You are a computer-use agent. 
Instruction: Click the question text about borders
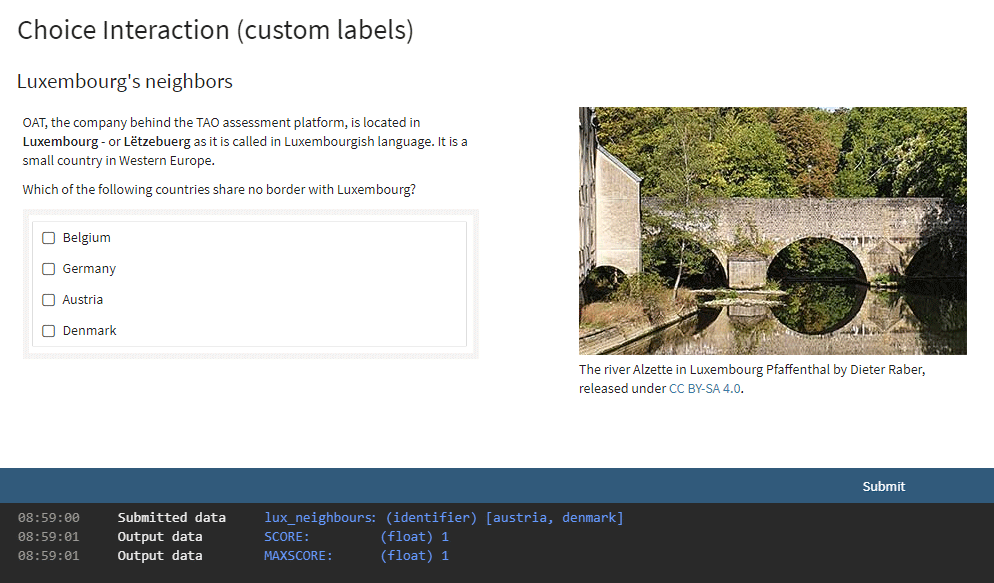219,189
